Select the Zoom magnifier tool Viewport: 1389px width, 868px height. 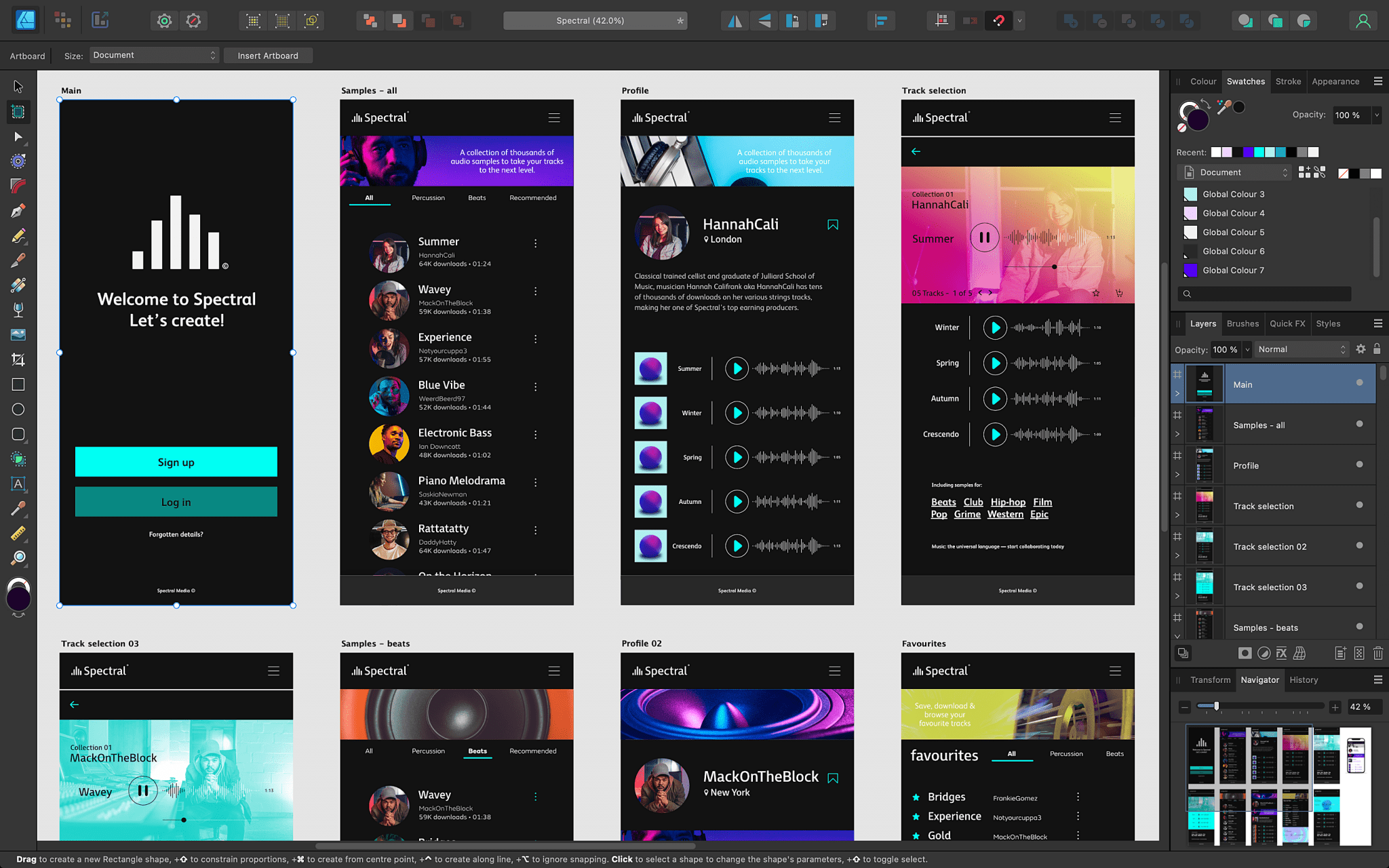tap(18, 557)
